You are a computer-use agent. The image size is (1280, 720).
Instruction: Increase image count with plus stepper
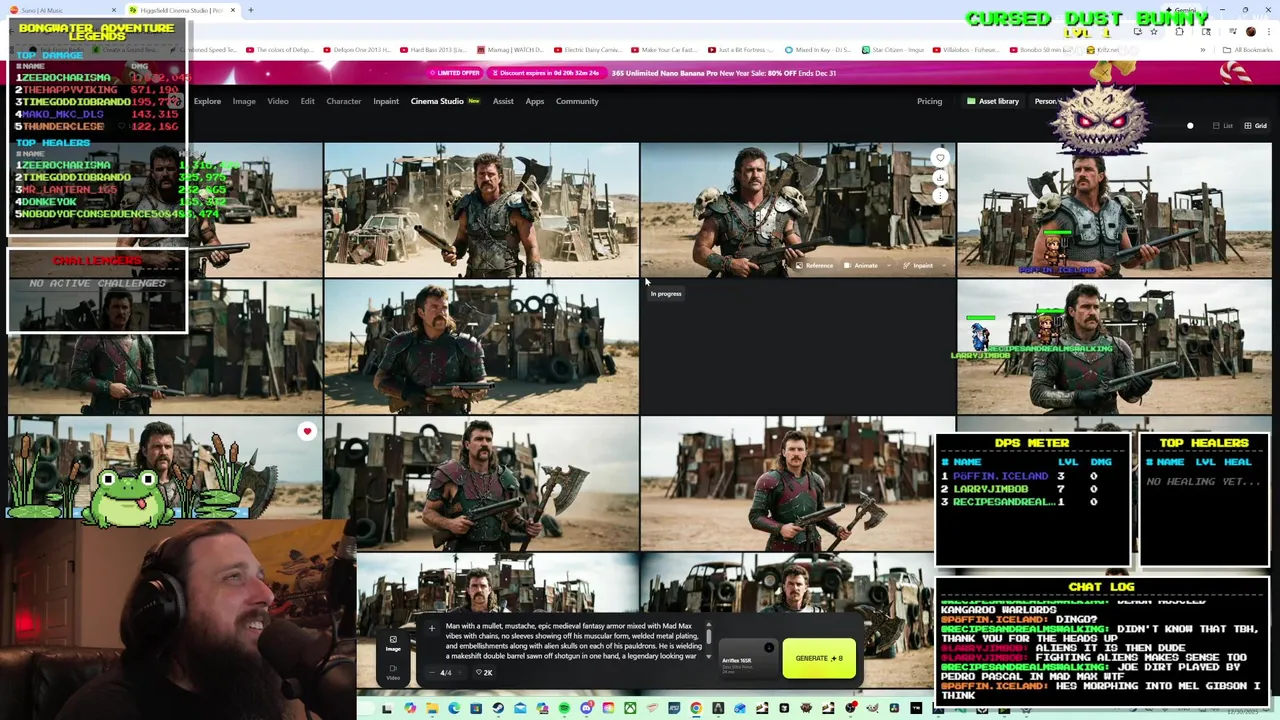[460, 672]
